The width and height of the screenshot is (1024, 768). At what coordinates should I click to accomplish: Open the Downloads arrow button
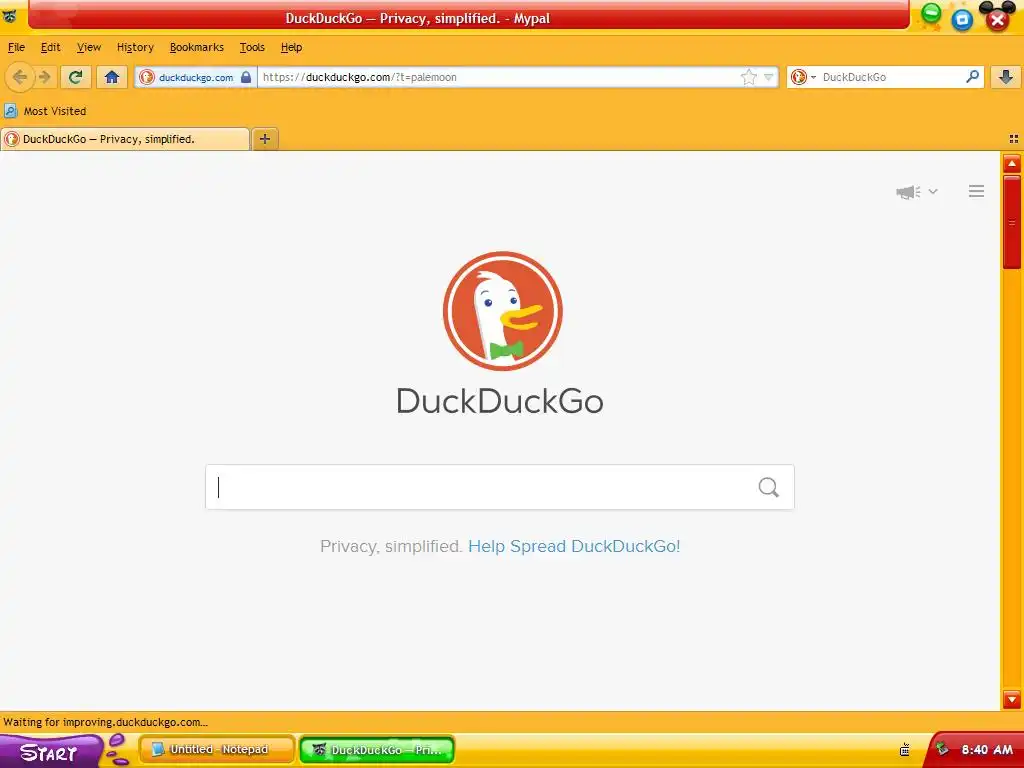pyautogui.click(x=1006, y=77)
